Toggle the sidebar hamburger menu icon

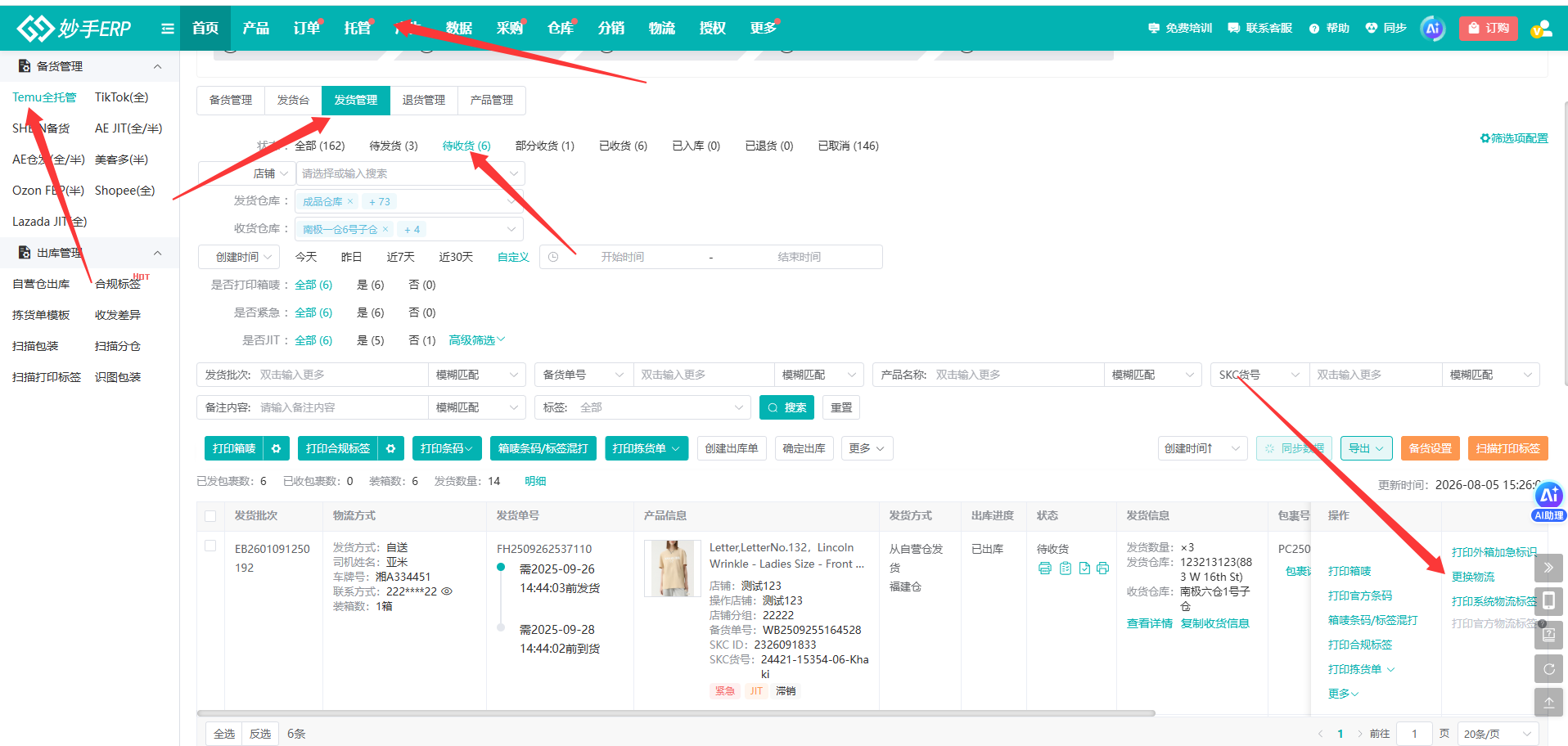(168, 29)
